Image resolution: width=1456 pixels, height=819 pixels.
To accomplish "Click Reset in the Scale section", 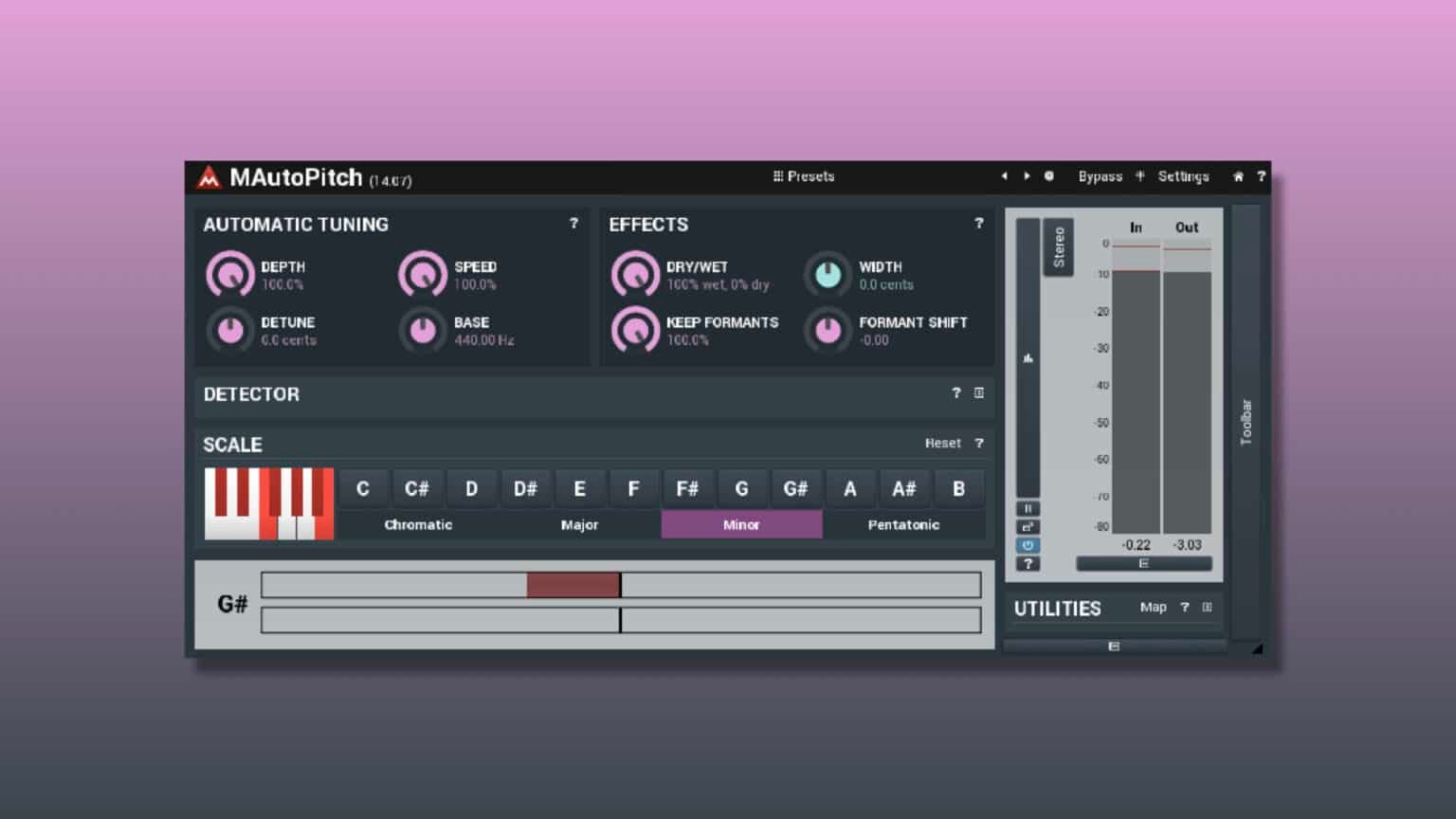I will tap(942, 443).
